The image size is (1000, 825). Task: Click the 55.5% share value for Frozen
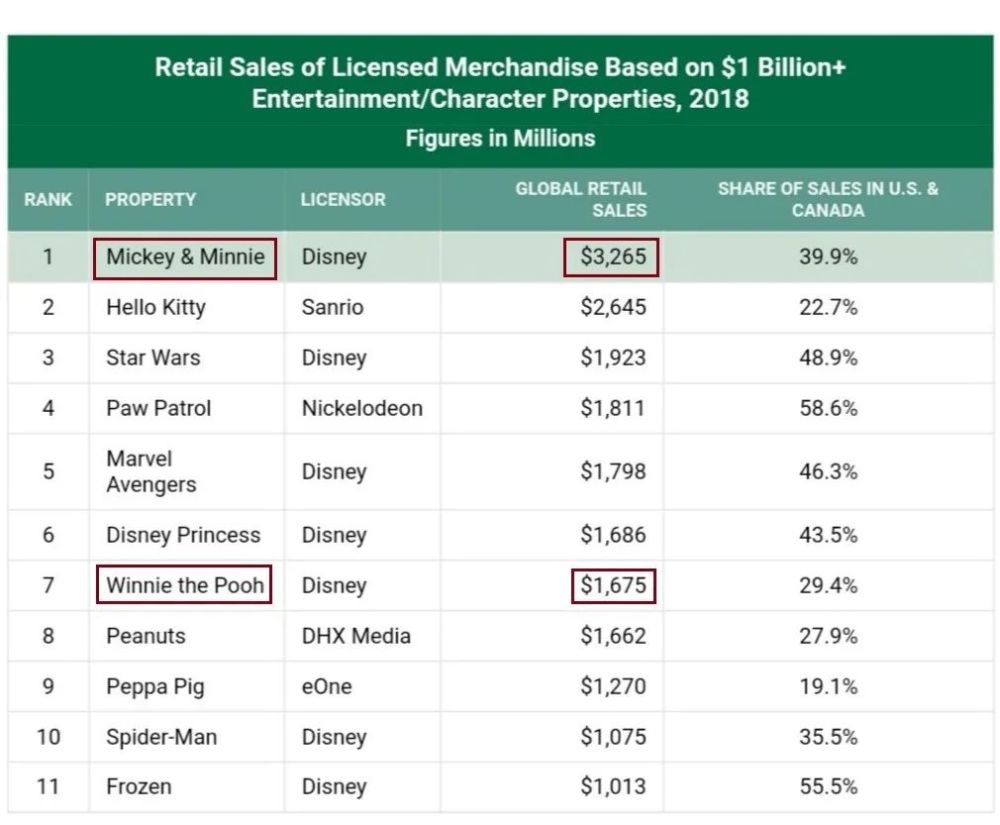[828, 787]
